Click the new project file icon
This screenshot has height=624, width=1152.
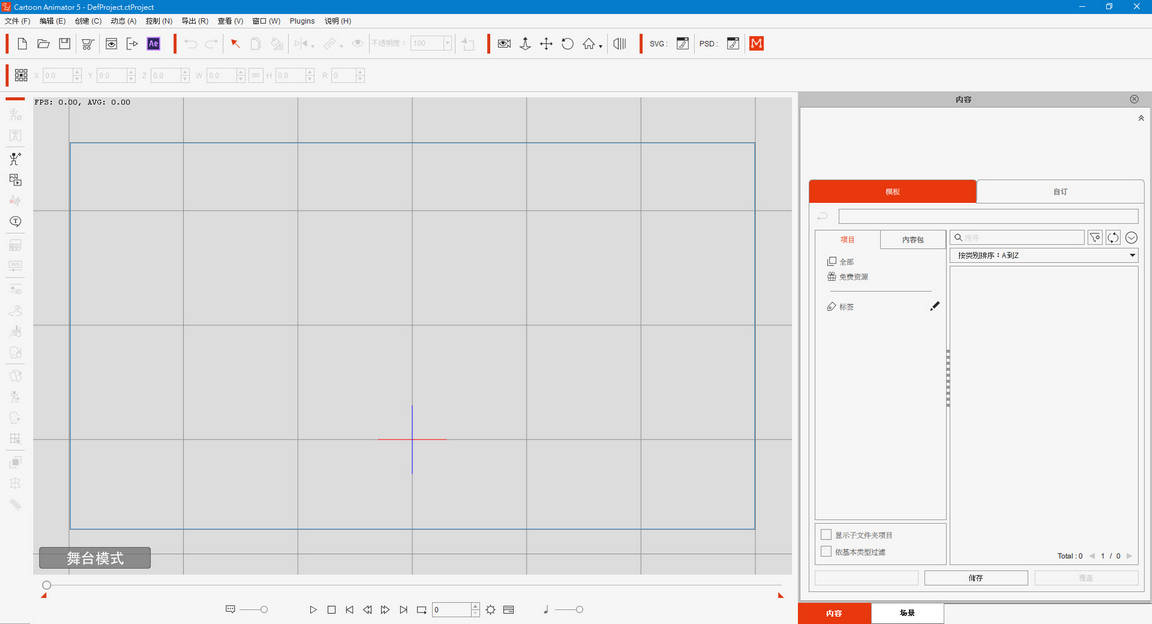click(x=22, y=44)
